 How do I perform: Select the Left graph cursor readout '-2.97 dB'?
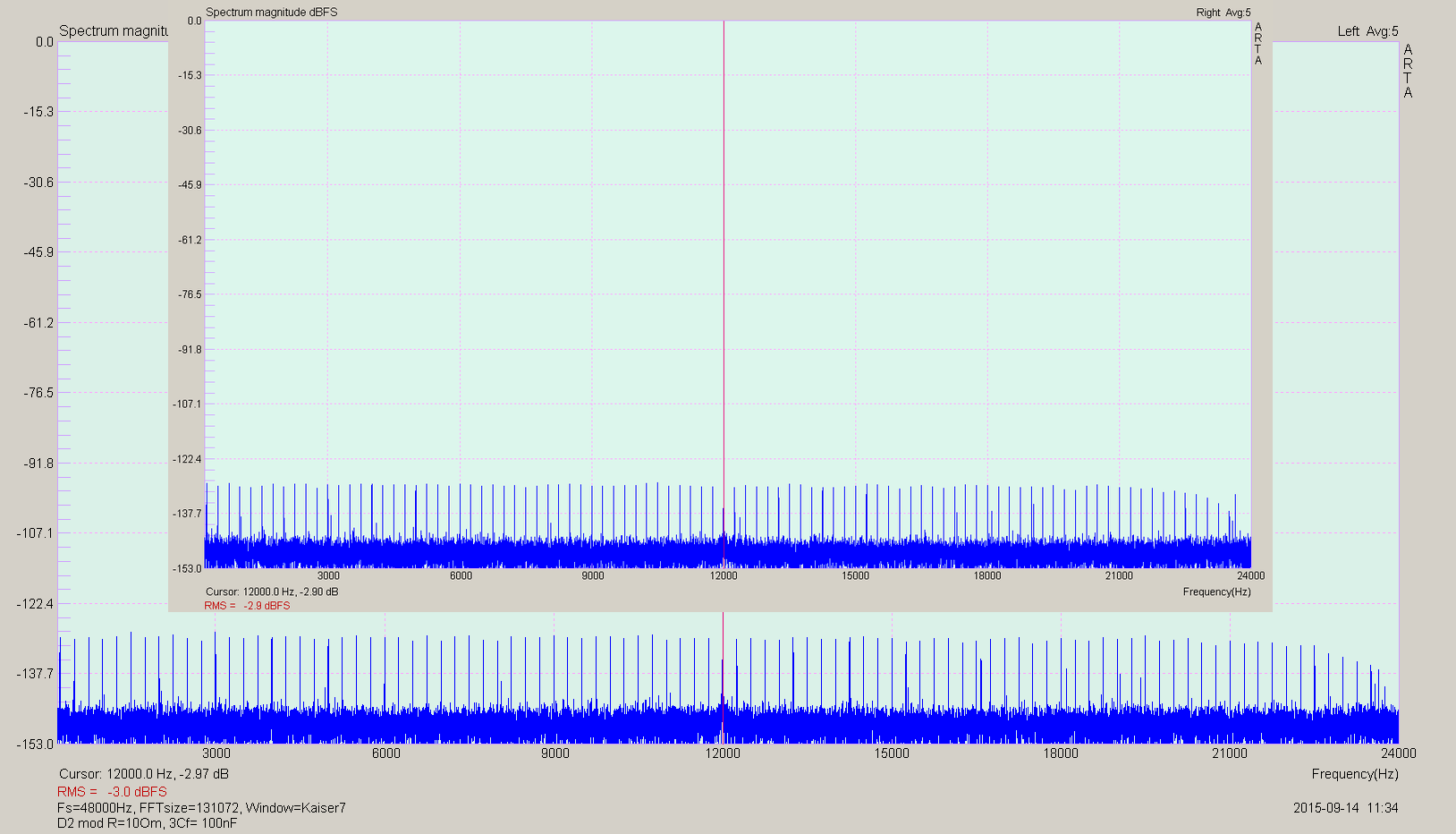point(203,774)
